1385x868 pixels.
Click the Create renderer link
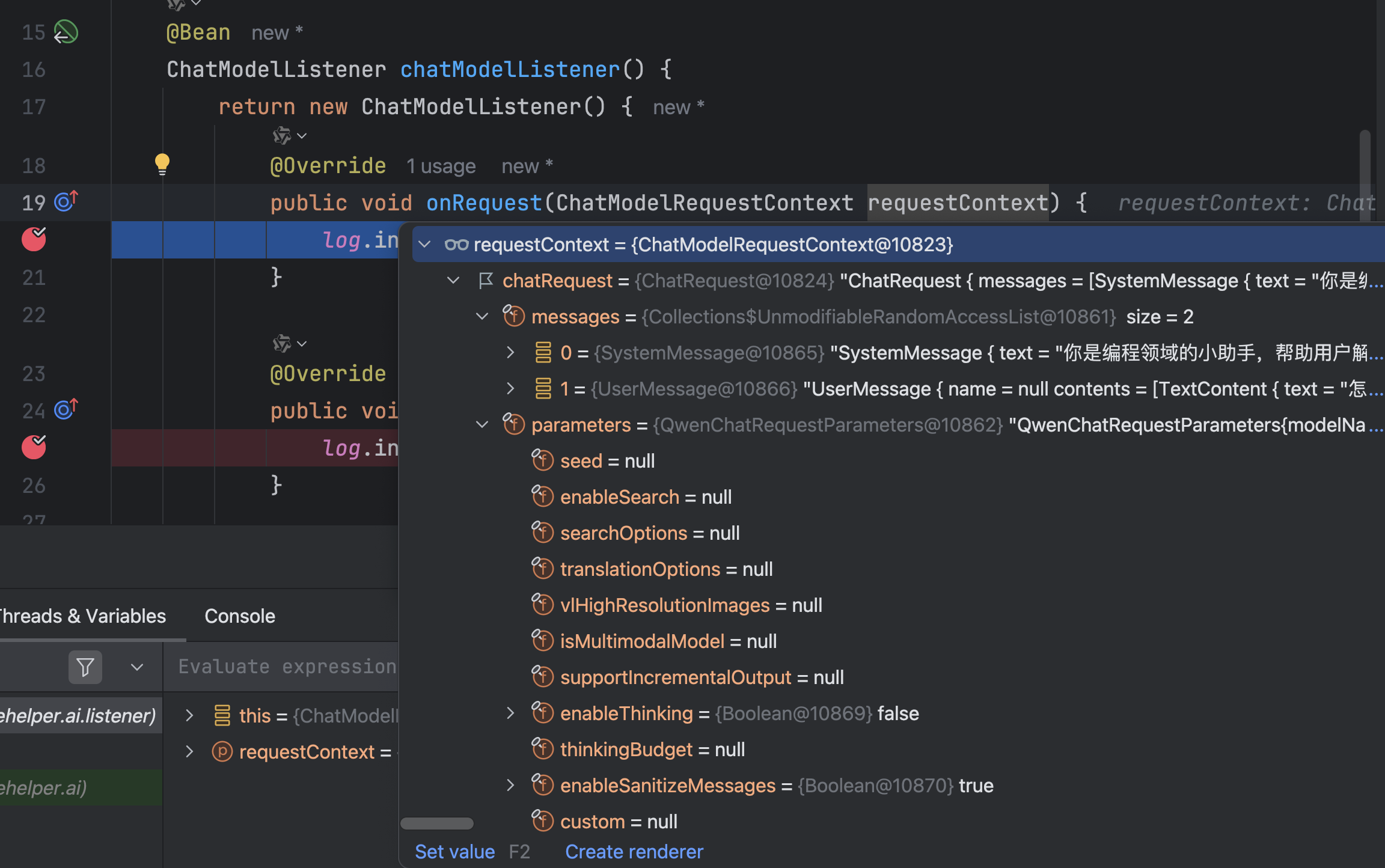coord(634,852)
